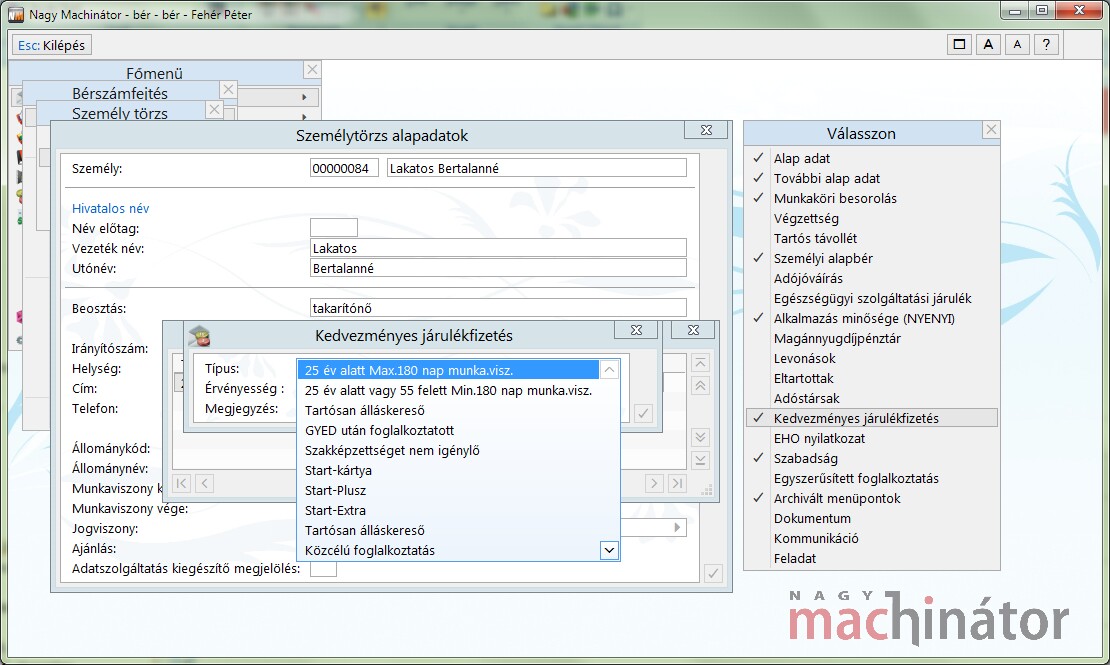1110x665 pixels.
Task: Select 25 év alatt Max.180 nap munka.visz.
Action: [x=448, y=370]
